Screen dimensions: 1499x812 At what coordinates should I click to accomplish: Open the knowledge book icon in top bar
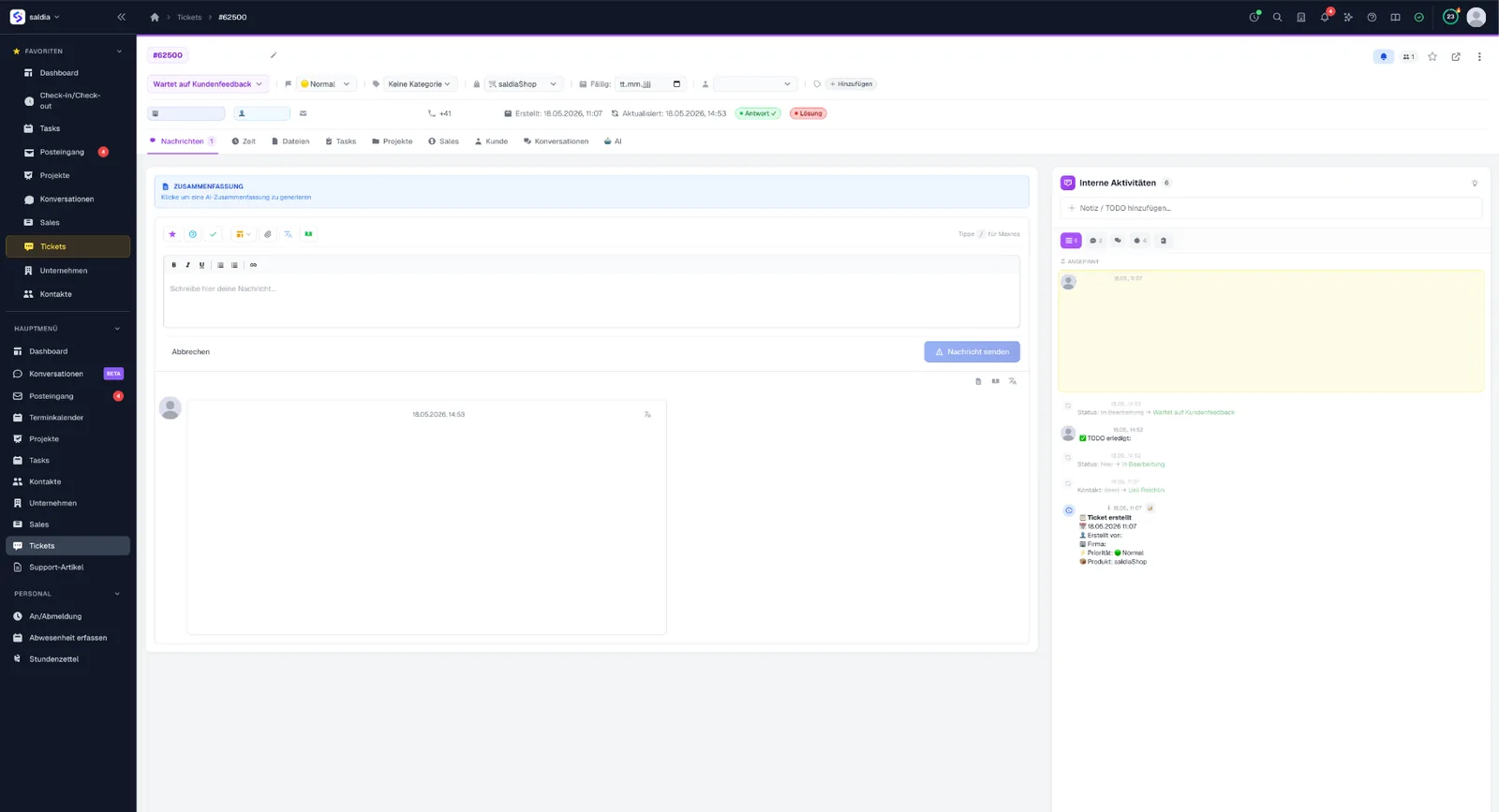1395,17
